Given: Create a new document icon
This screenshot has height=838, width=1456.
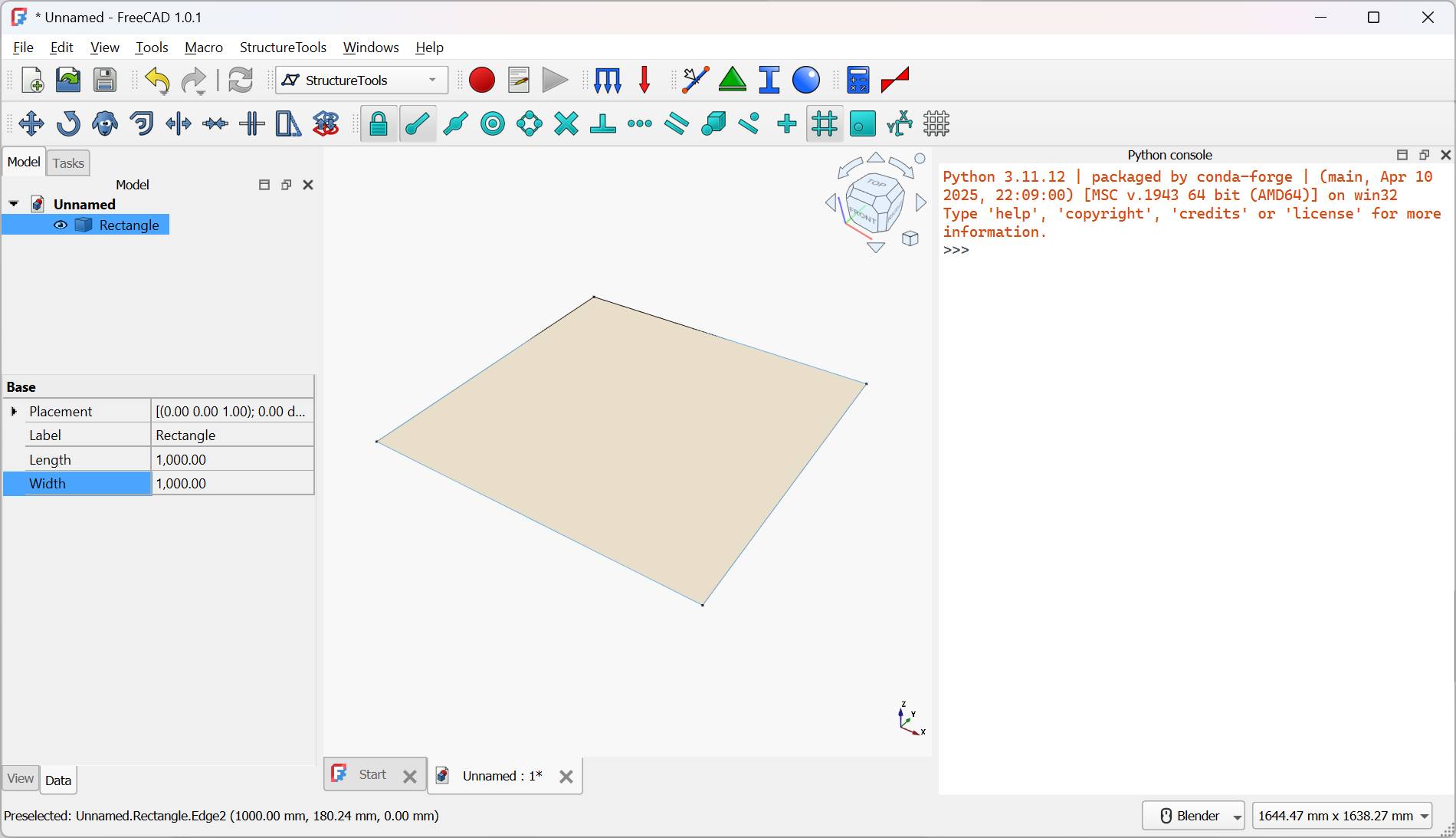Looking at the screenshot, I should coord(32,81).
